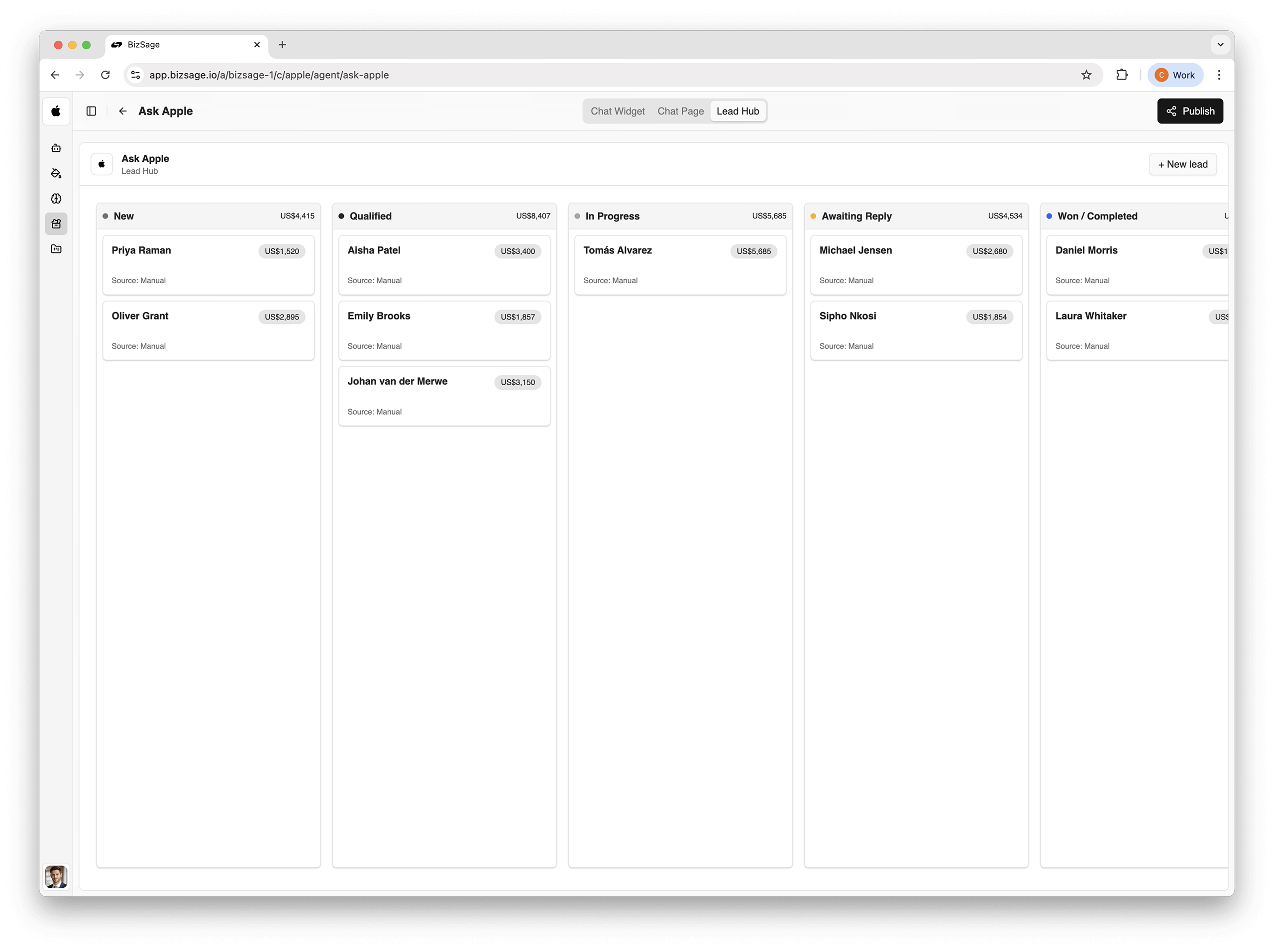
Task: Click the Publish button
Action: pos(1190,111)
